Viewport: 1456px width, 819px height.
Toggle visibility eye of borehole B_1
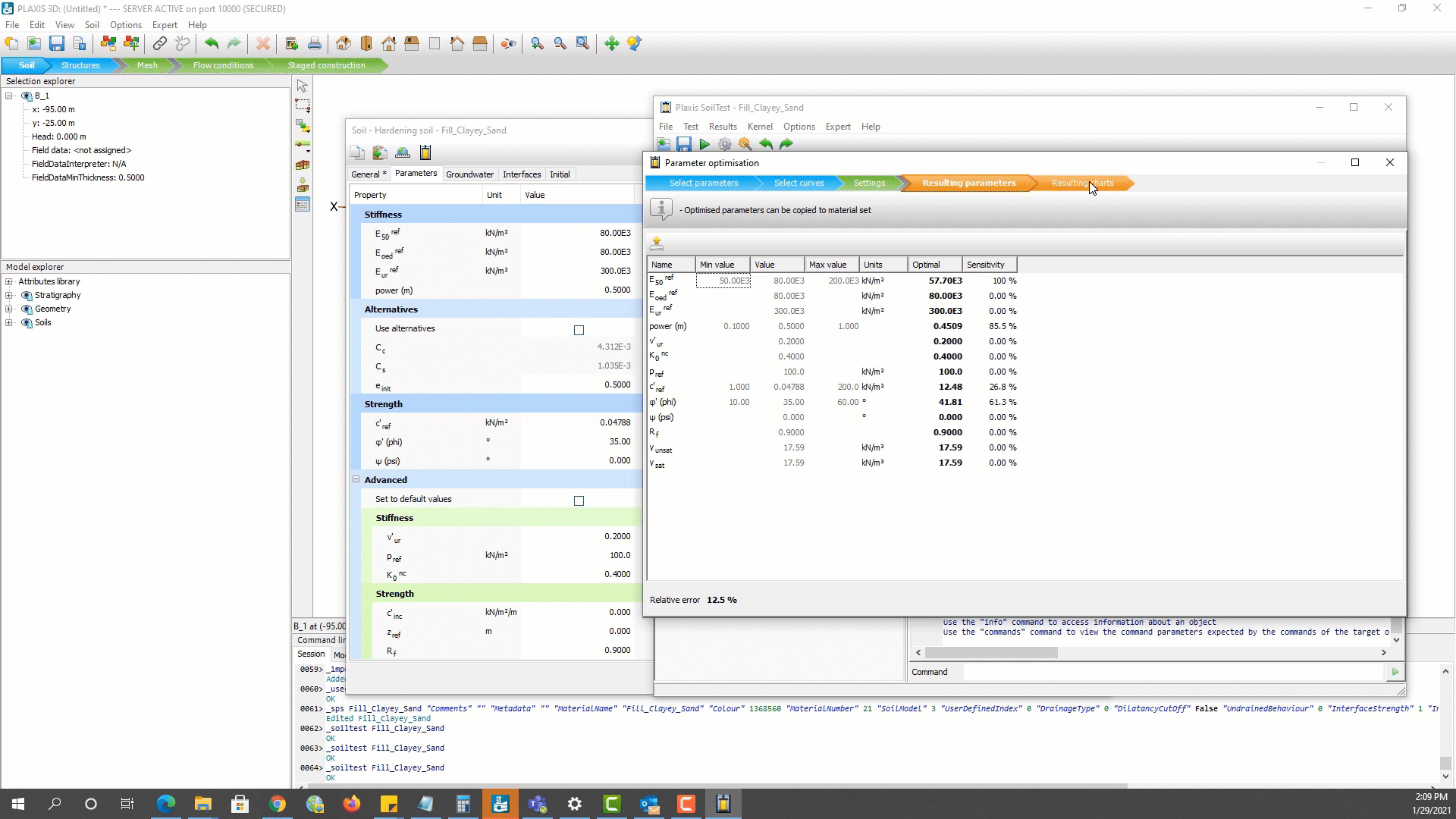[27, 96]
